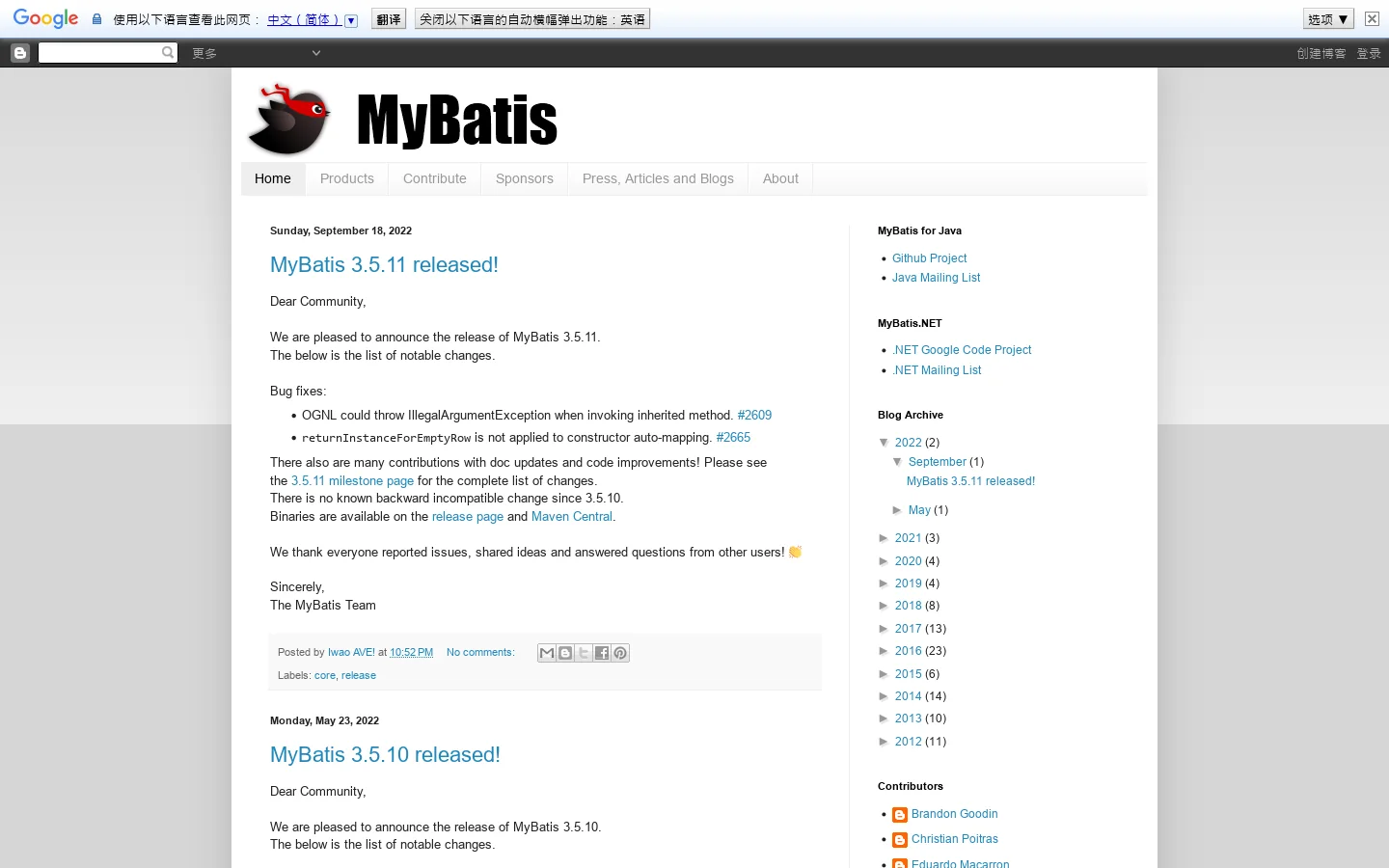1389x868 pixels.
Task: Expand the 2013 archive year
Action: tap(885, 719)
